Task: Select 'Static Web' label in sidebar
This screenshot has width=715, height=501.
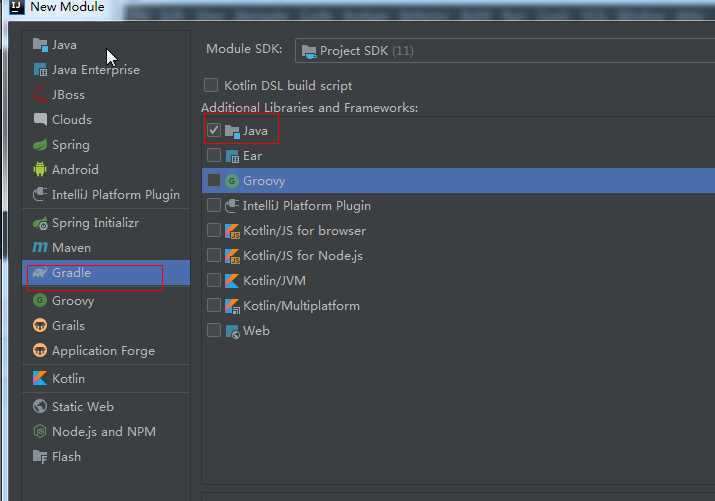Action: pyautogui.click(x=83, y=407)
